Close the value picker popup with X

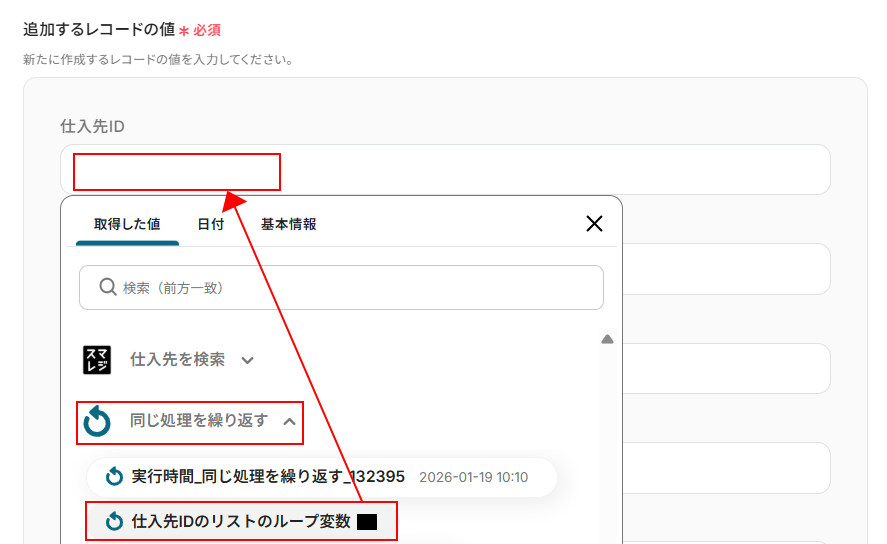(x=594, y=223)
